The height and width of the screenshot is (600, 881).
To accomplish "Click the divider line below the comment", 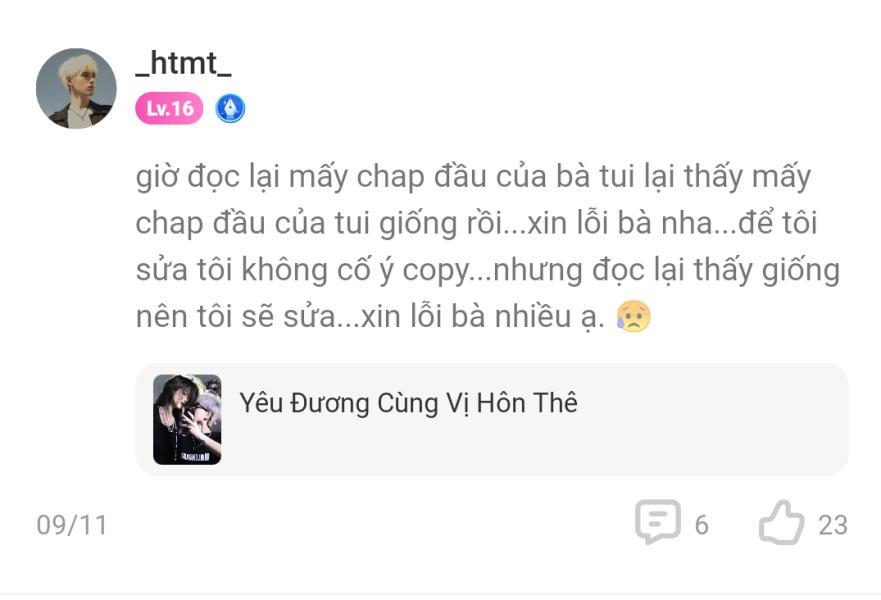I will 440,594.
